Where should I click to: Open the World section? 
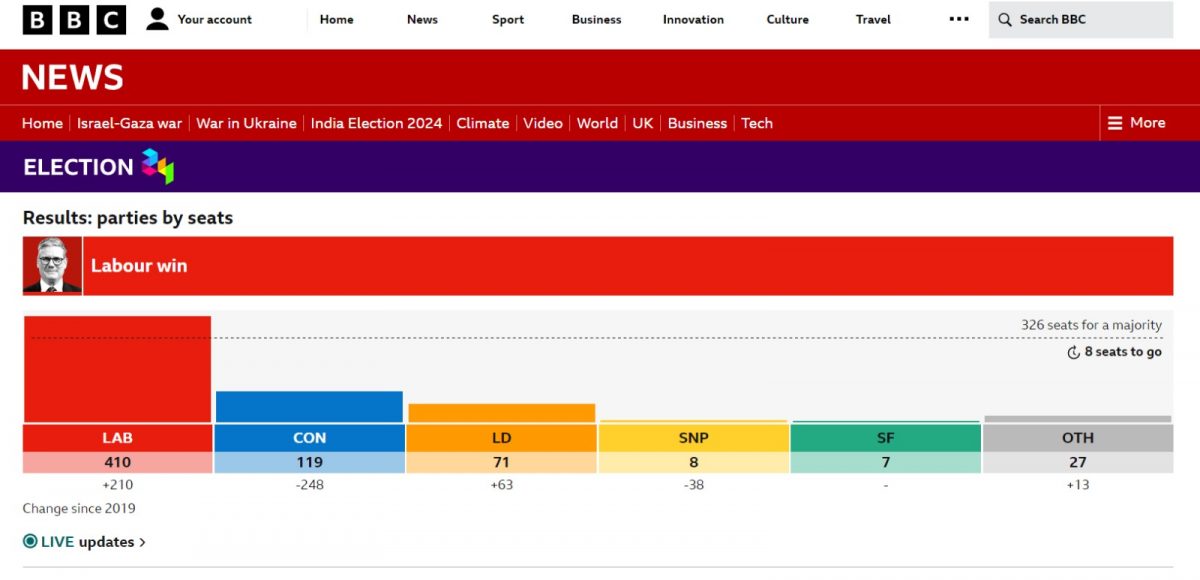[597, 123]
